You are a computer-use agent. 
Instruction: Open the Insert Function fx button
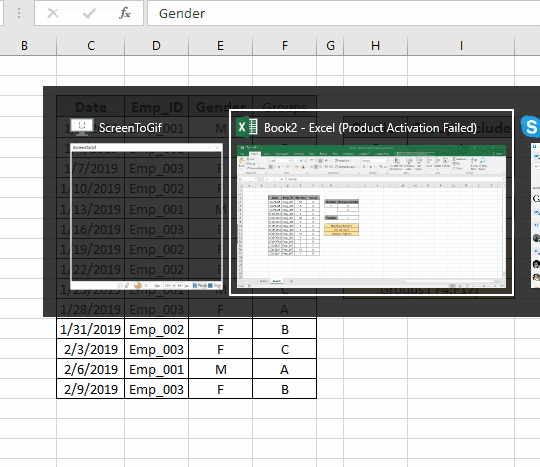pos(125,13)
